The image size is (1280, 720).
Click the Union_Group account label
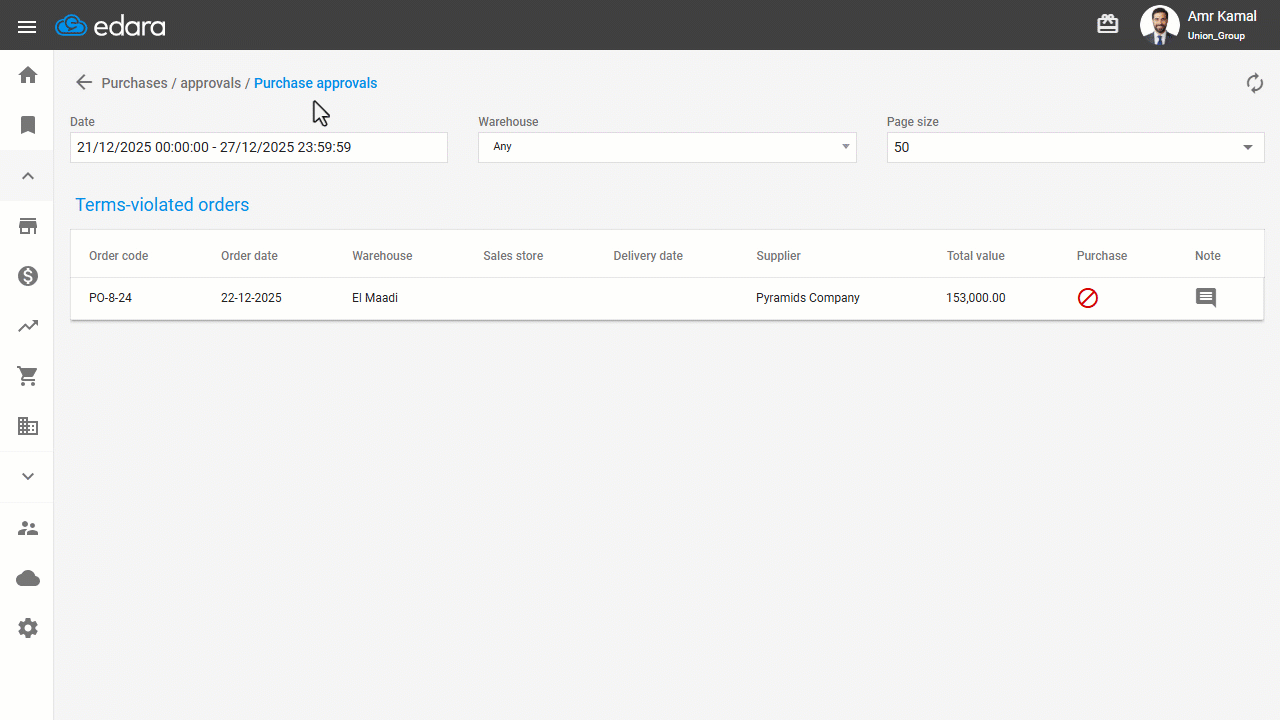click(x=1216, y=36)
